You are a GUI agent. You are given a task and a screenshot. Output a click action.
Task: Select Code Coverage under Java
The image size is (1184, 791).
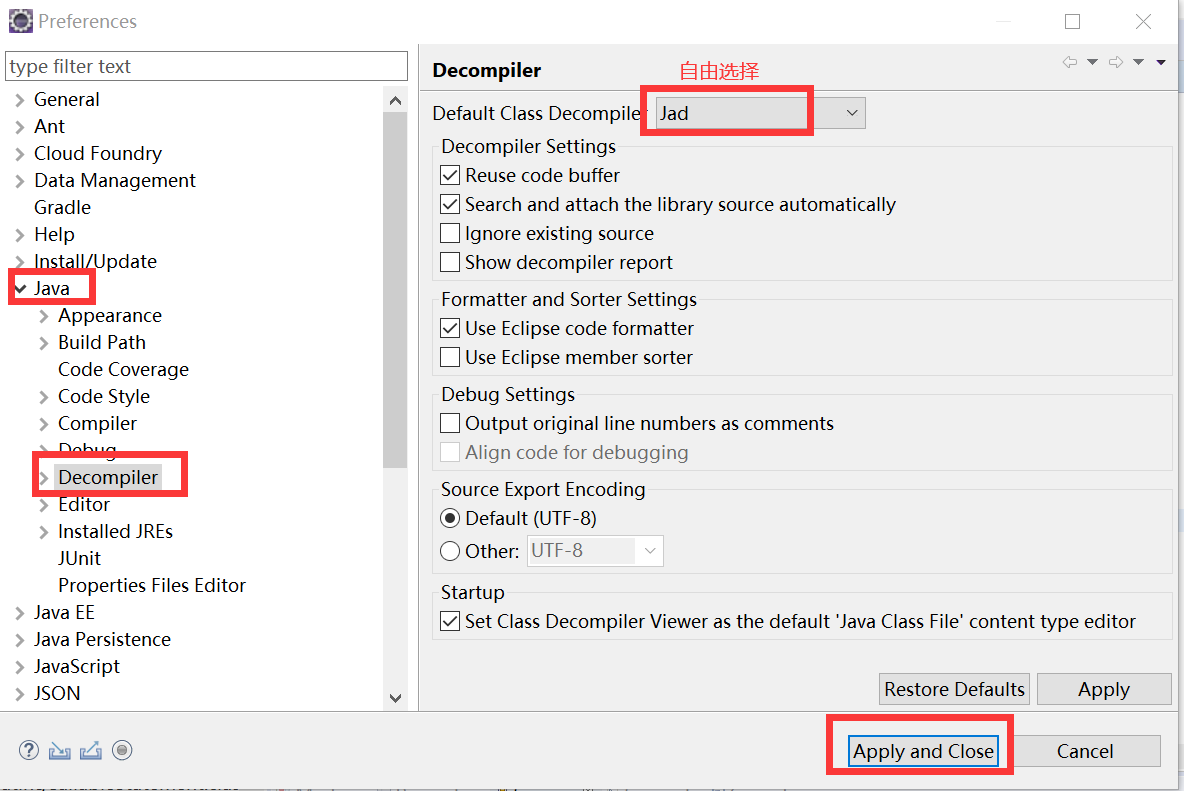point(124,370)
